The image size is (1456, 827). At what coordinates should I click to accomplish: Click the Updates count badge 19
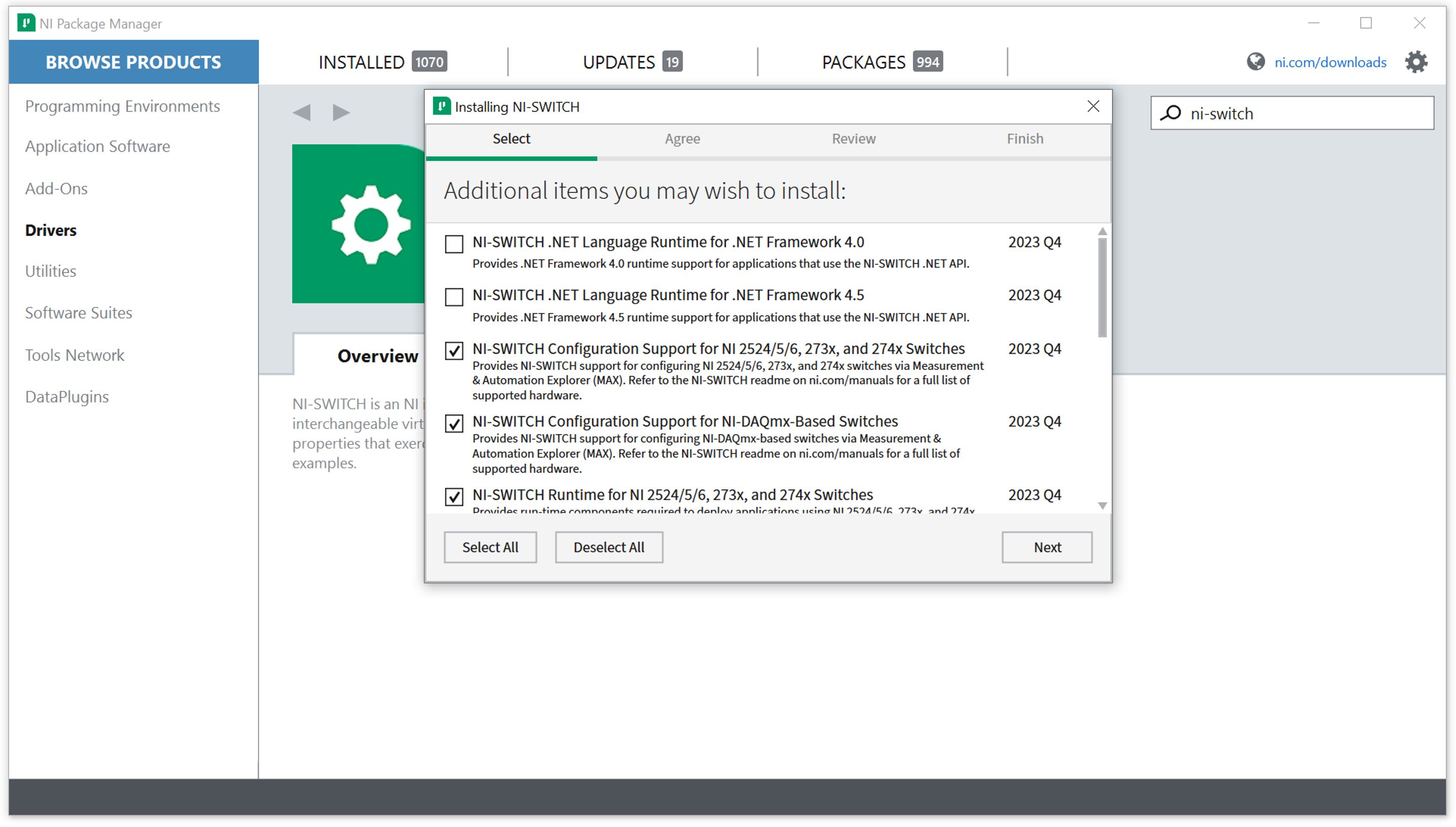tap(672, 62)
